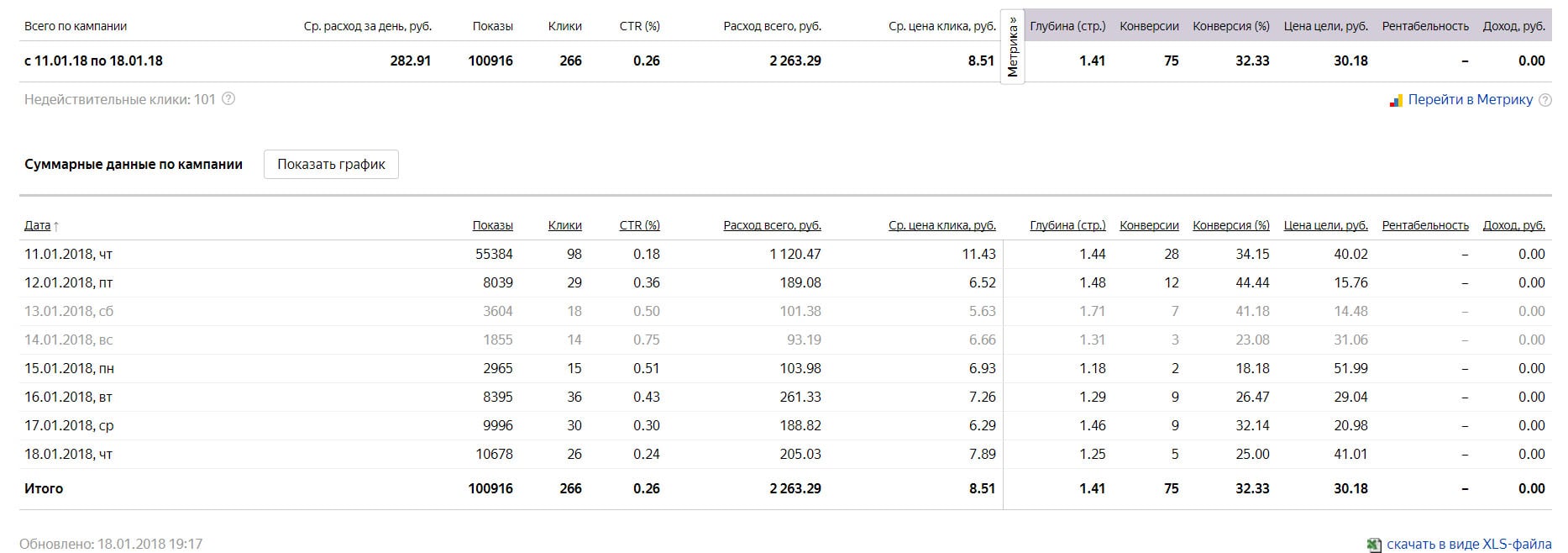
Task: Sort by Конверсия (%) table column header
Action: (1230, 225)
